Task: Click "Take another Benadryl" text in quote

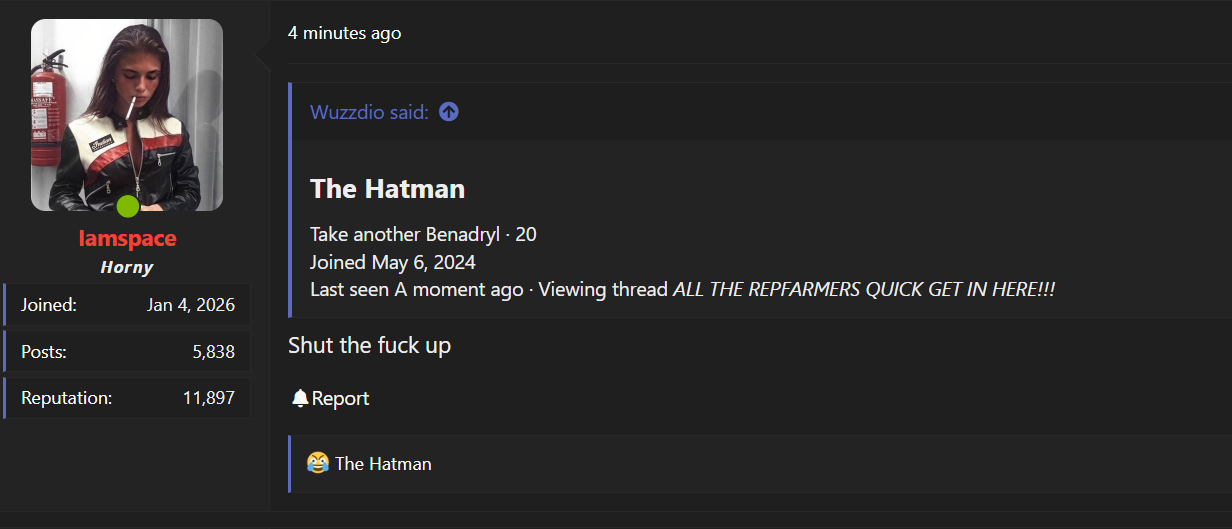Action: coord(405,235)
